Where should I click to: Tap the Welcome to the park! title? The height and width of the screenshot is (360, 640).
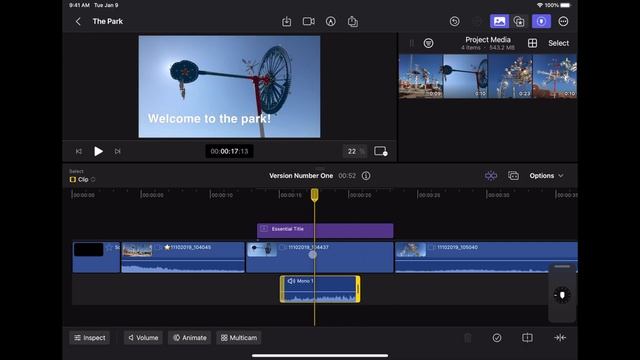[209, 119]
